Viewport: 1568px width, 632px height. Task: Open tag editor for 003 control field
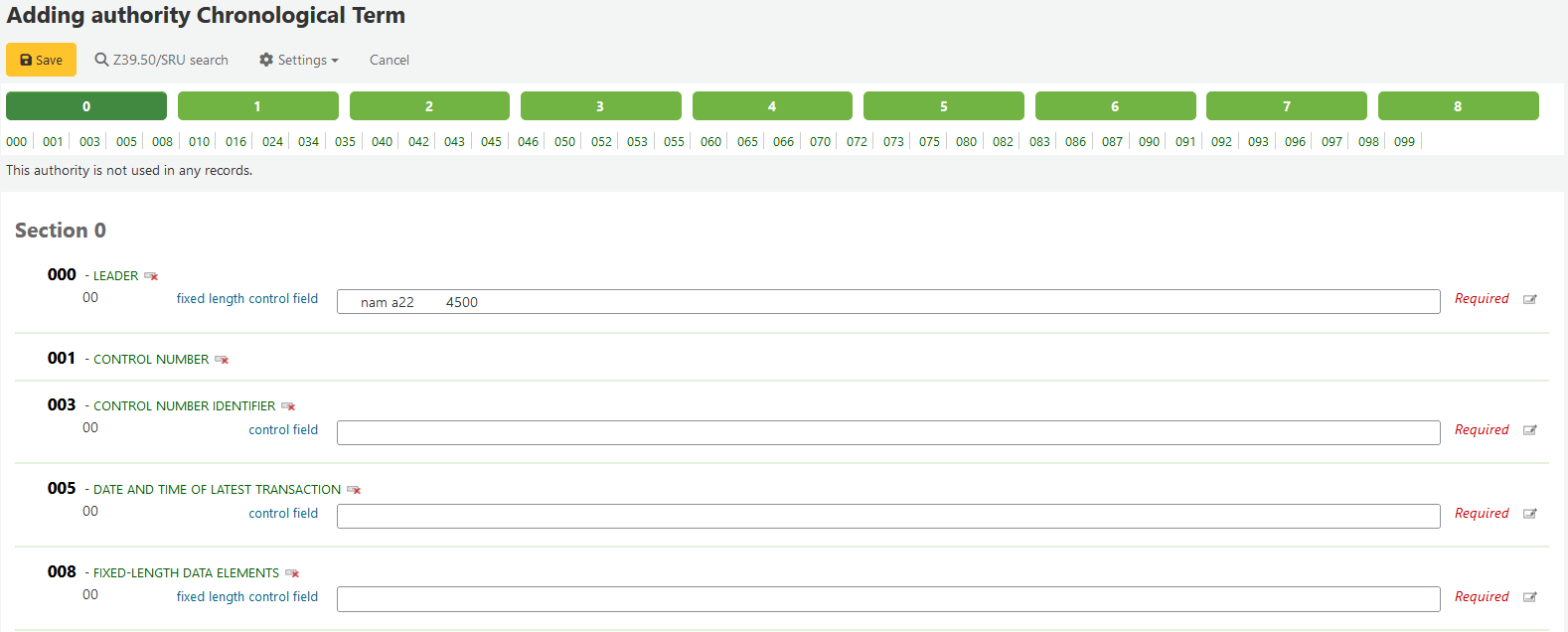pos(1530,430)
